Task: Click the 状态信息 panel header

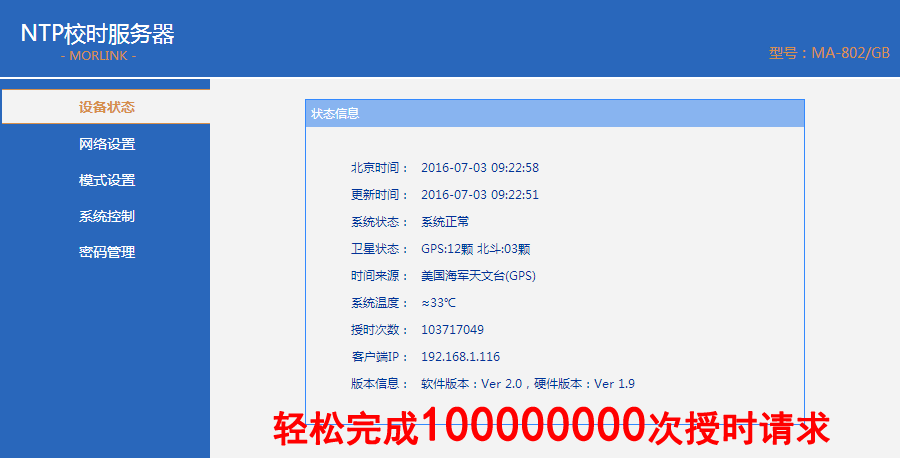Action: 555,113
